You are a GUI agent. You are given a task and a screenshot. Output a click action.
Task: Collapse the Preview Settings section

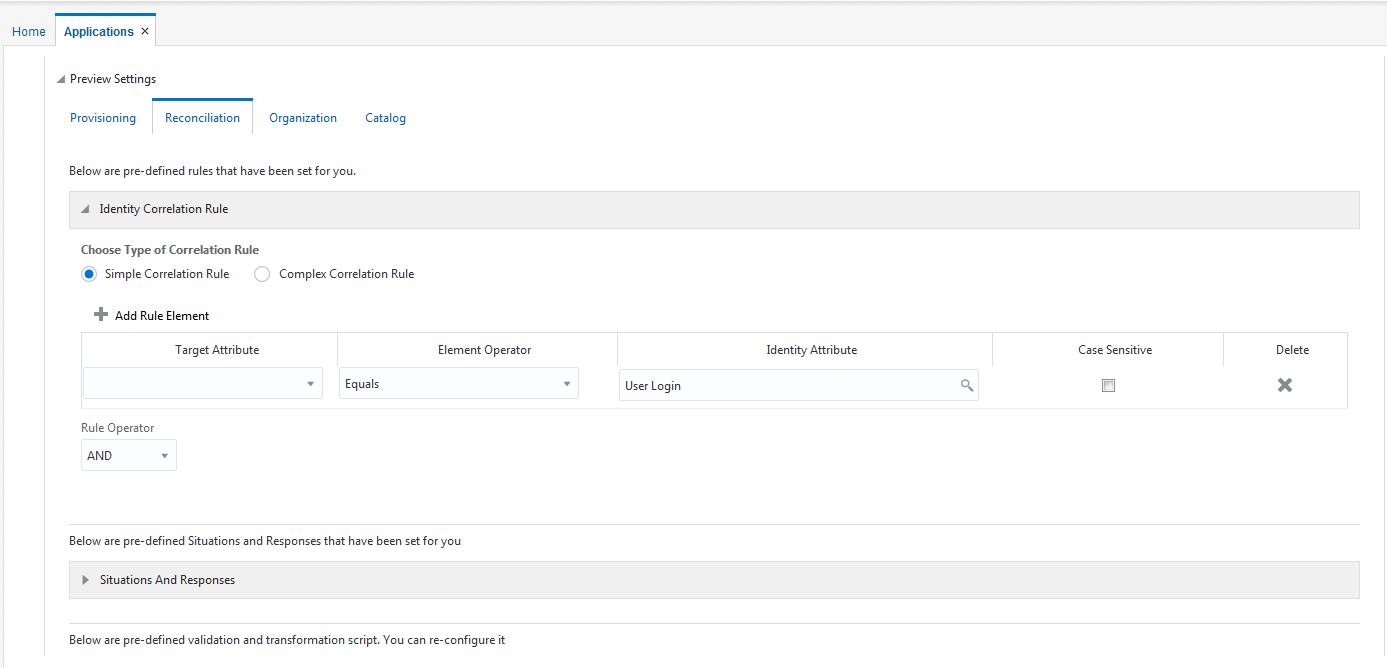click(60, 78)
